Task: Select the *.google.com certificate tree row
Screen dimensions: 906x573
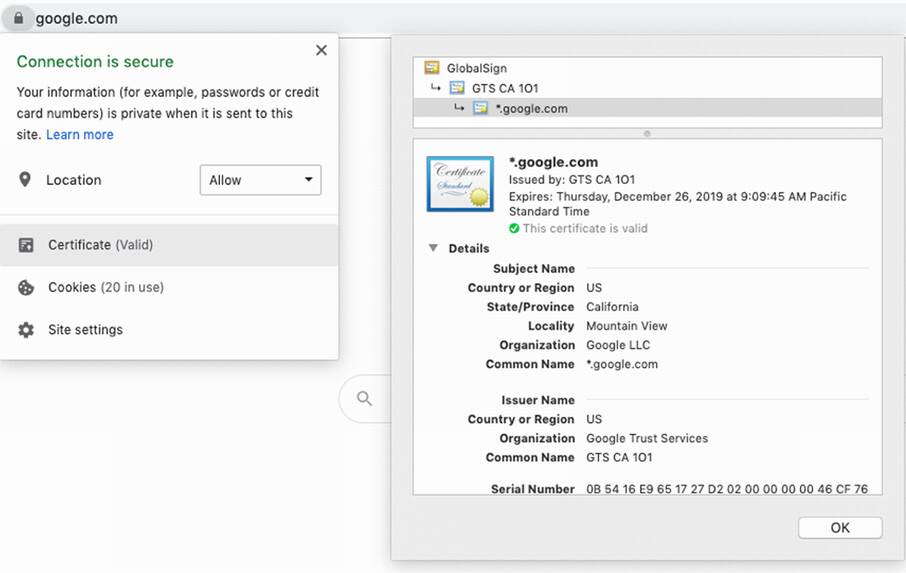Action: pyautogui.click(x=531, y=108)
